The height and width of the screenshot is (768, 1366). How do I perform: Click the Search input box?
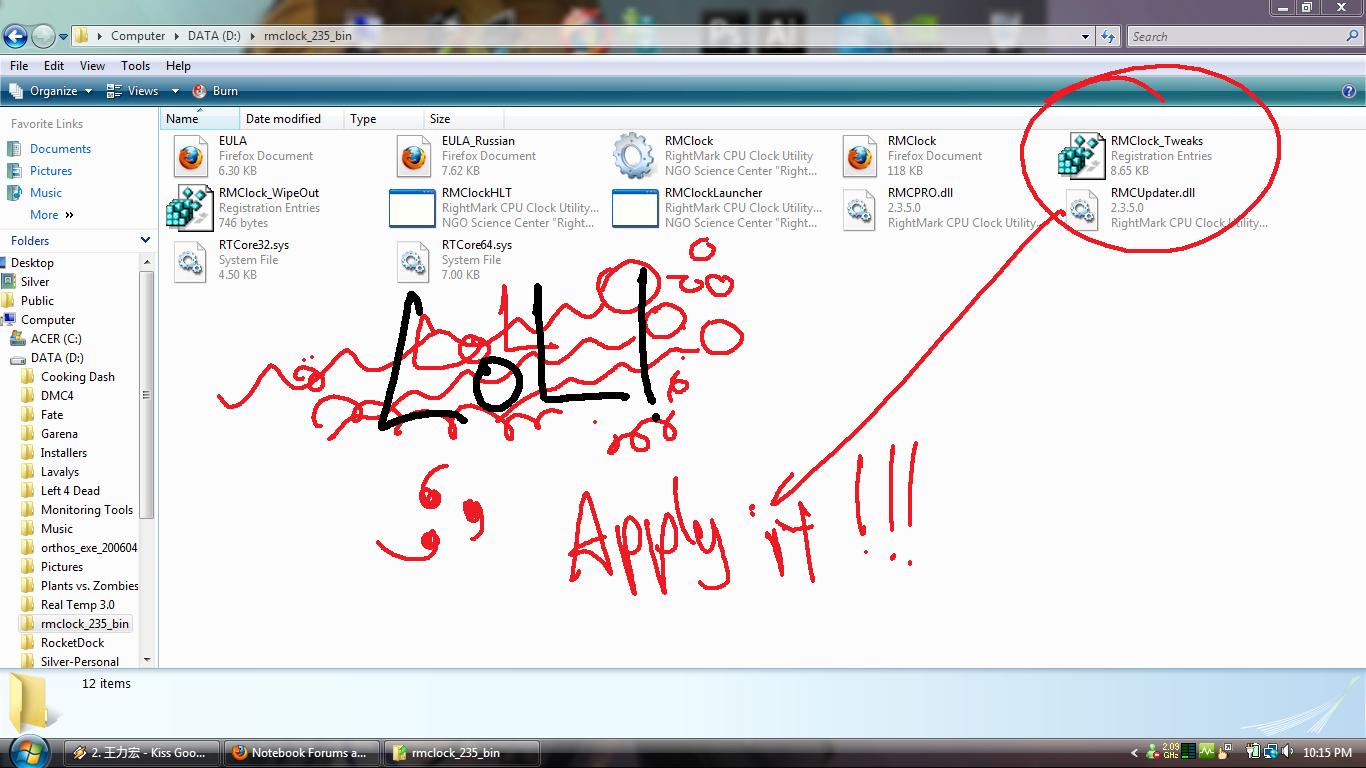[x=1235, y=37]
